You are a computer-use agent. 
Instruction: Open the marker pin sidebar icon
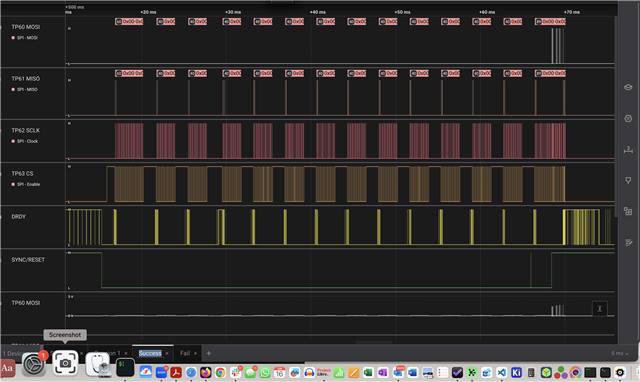point(628,180)
